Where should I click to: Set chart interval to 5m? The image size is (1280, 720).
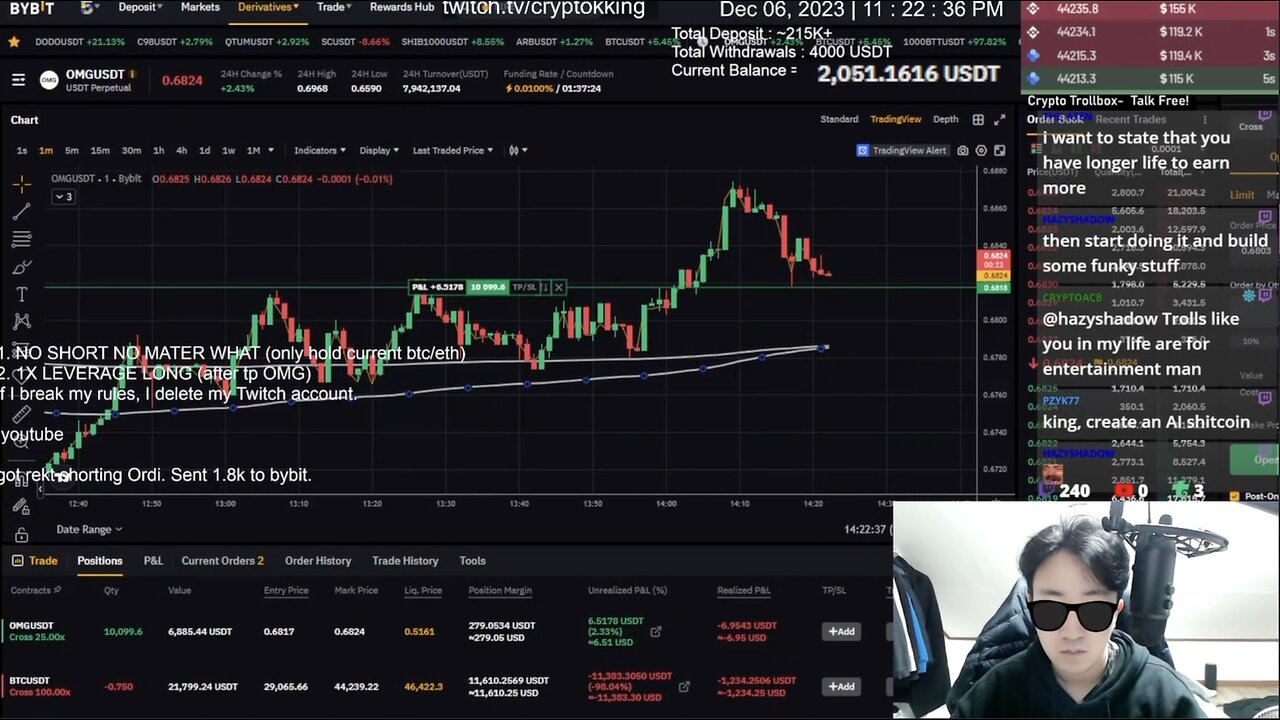(72, 150)
